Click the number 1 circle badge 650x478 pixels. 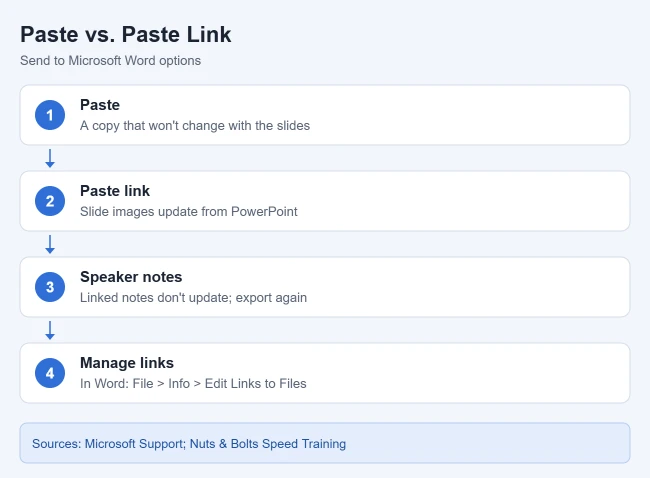(50, 115)
